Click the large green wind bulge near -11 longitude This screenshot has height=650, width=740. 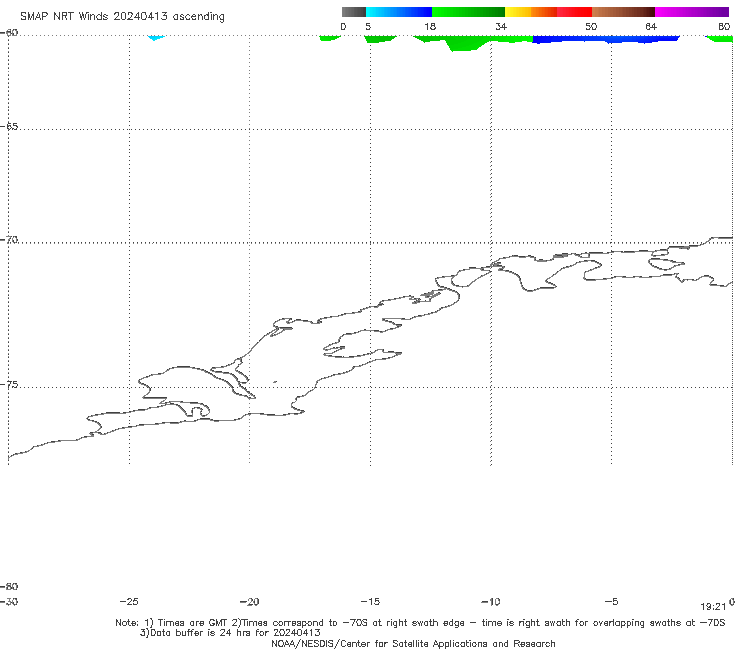[x=465, y=44]
